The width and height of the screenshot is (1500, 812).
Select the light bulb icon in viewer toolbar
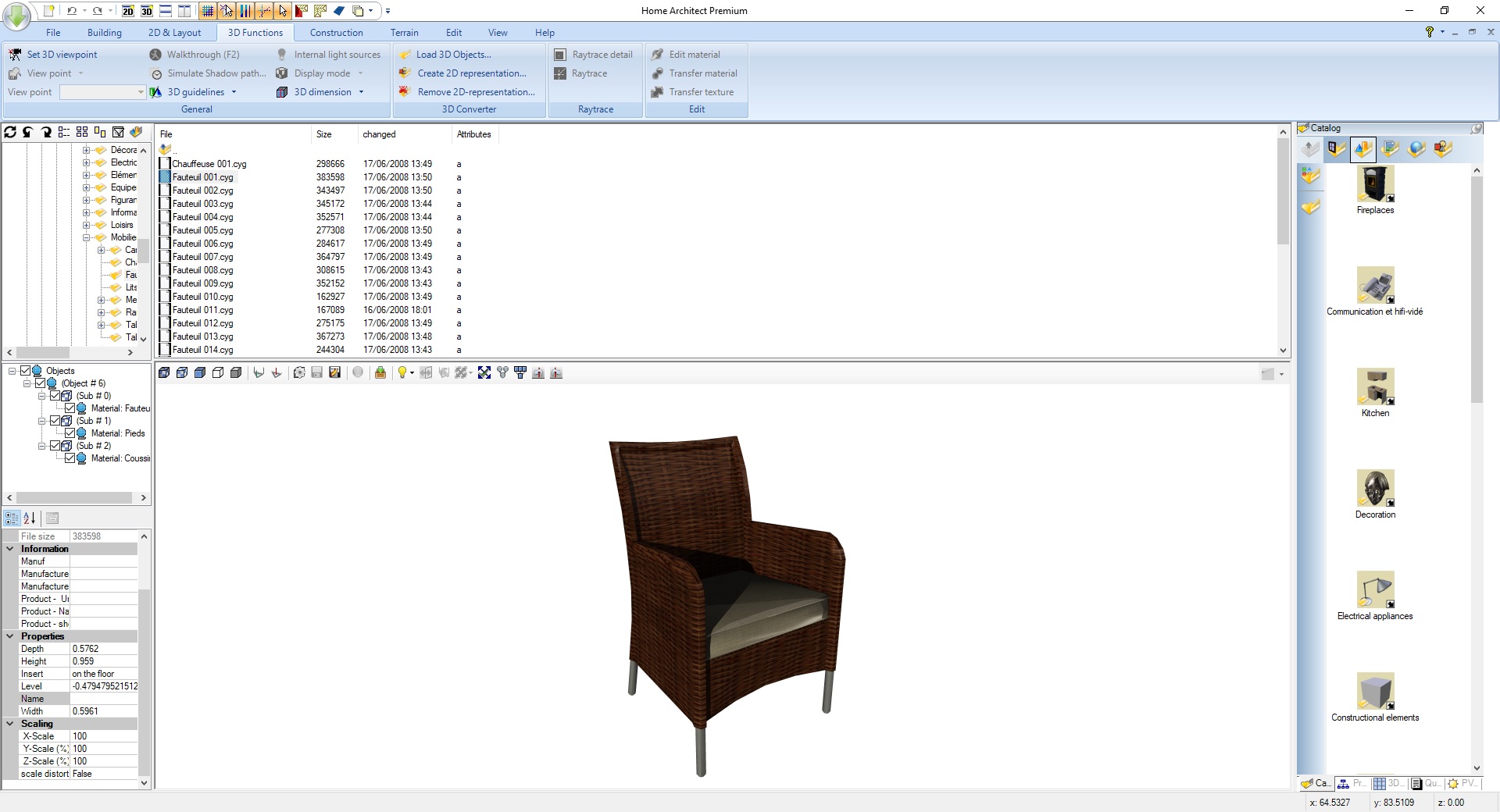coord(402,373)
